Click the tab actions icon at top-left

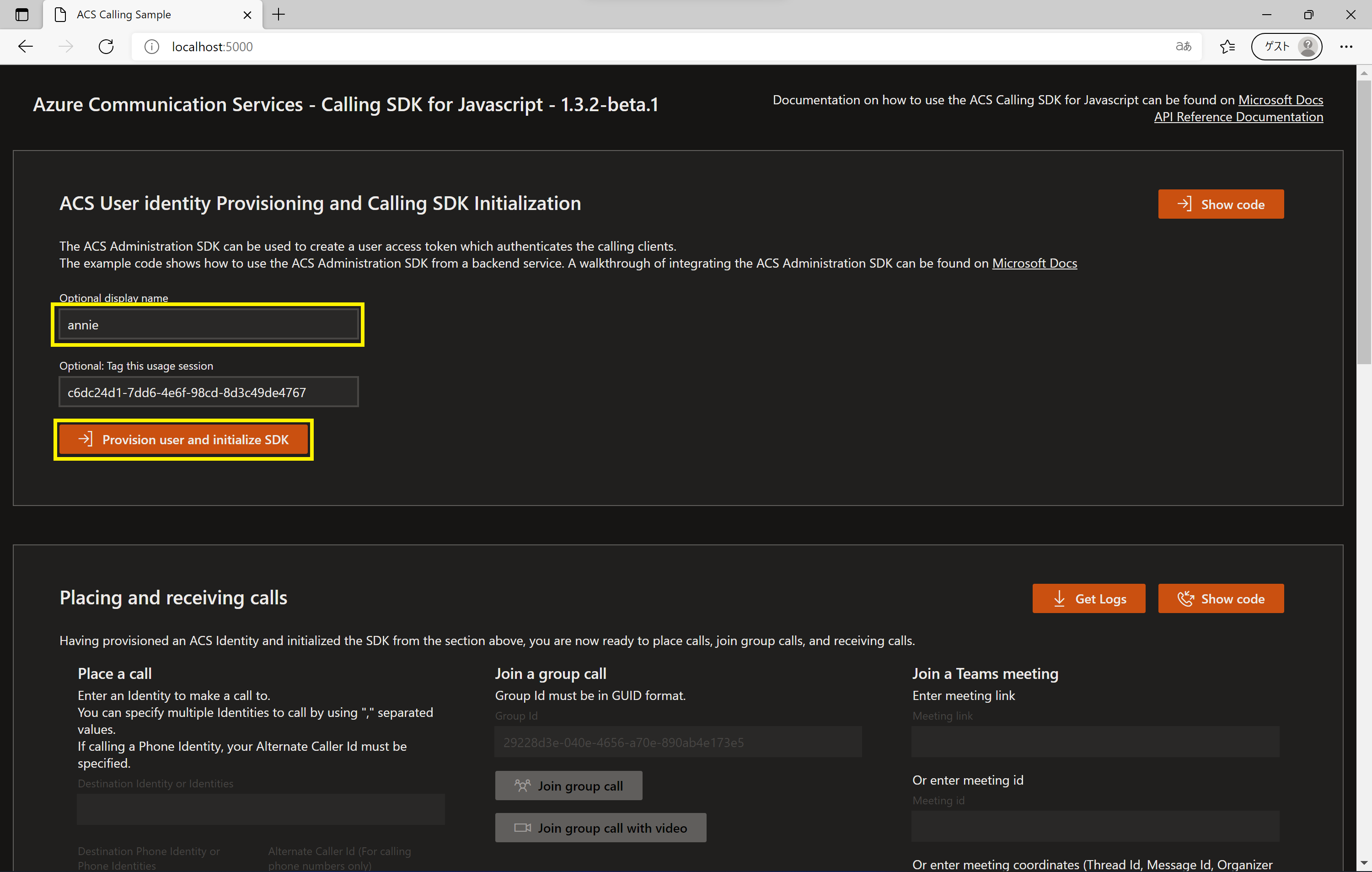coord(21,15)
